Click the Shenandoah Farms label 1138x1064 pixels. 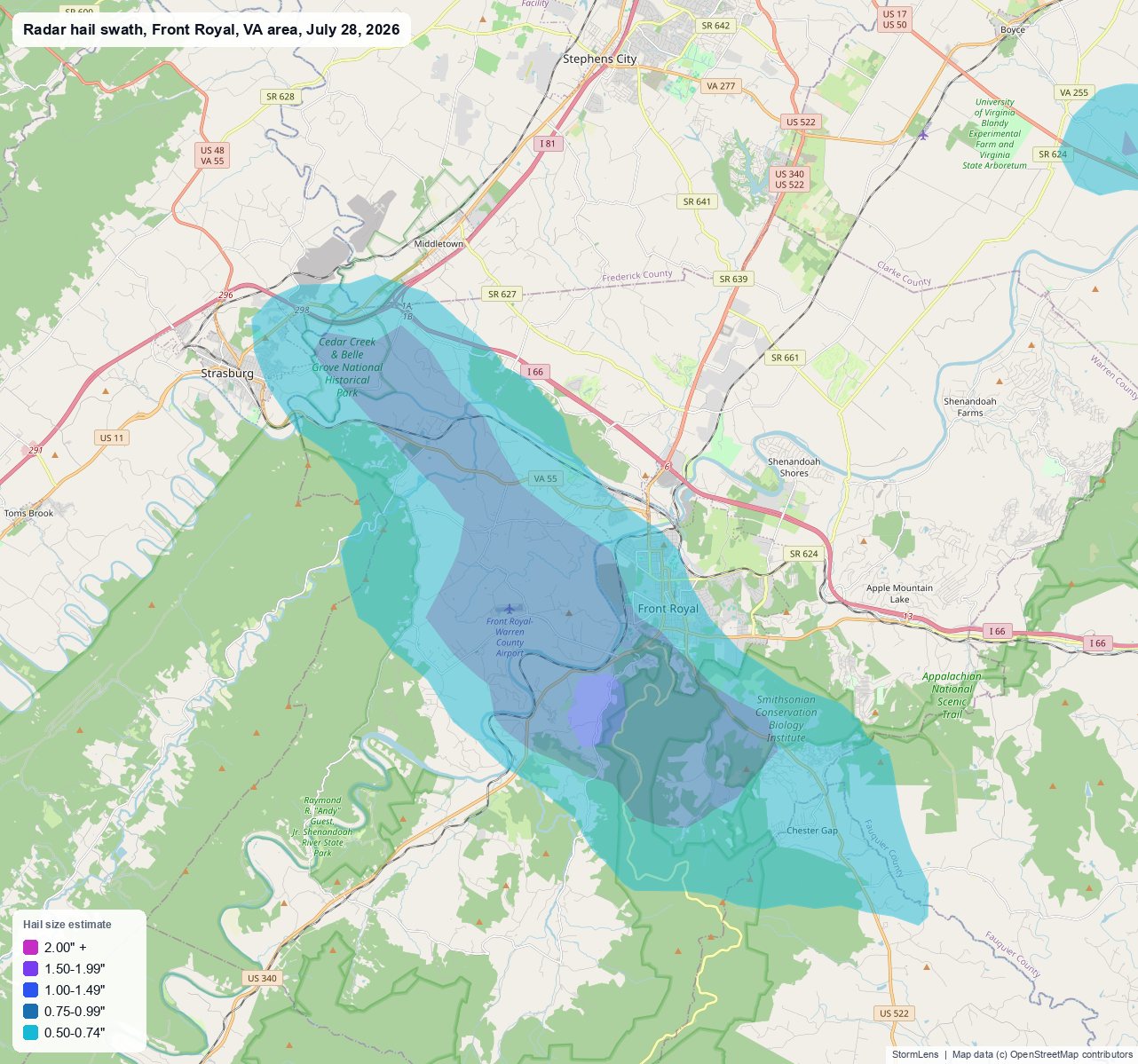coord(970,406)
